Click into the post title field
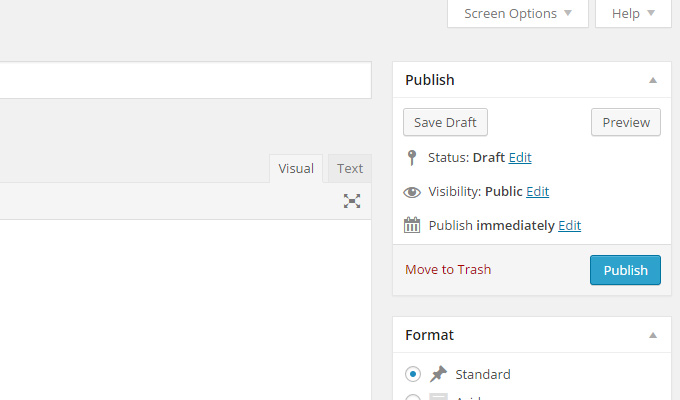This screenshot has height=400, width=680. pos(186,80)
